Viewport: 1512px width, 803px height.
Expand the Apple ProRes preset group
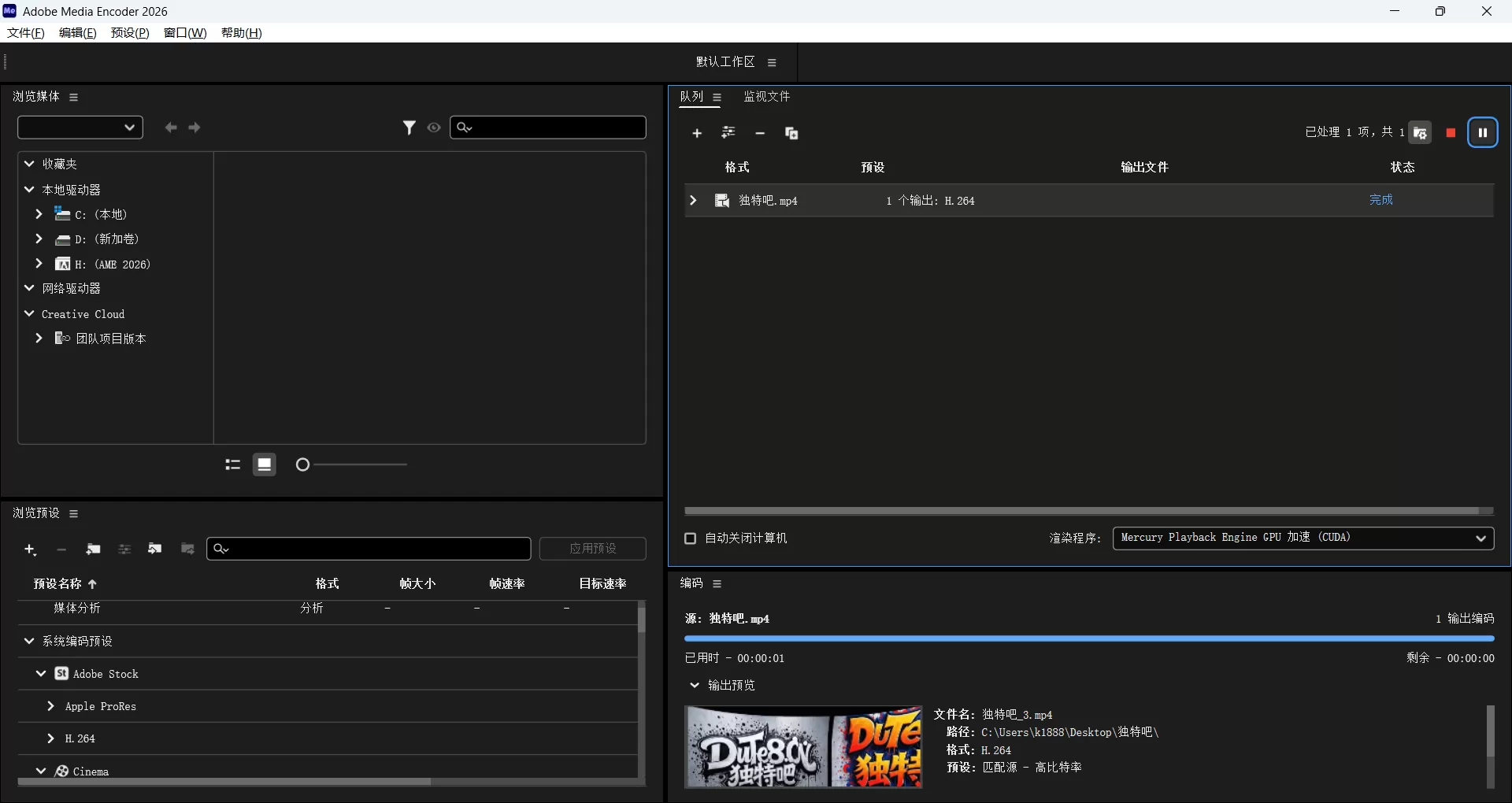[51, 706]
